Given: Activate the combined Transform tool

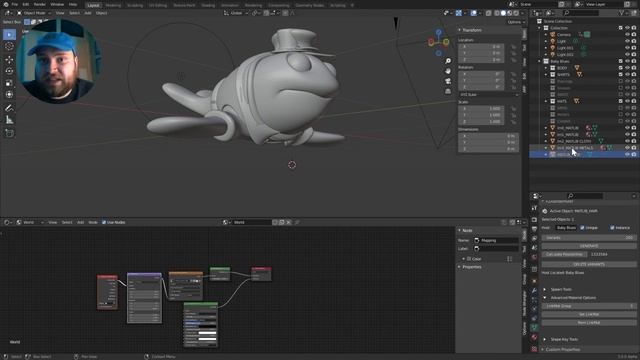Looking at the screenshot, I should [9, 95].
